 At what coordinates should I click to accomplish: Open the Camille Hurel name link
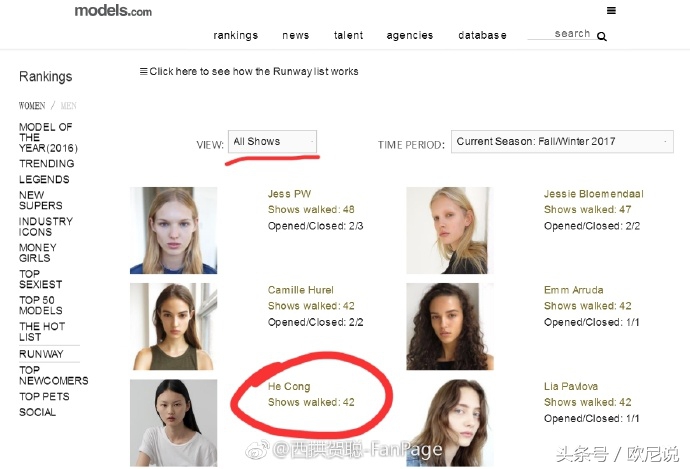(x=300, y=291)
